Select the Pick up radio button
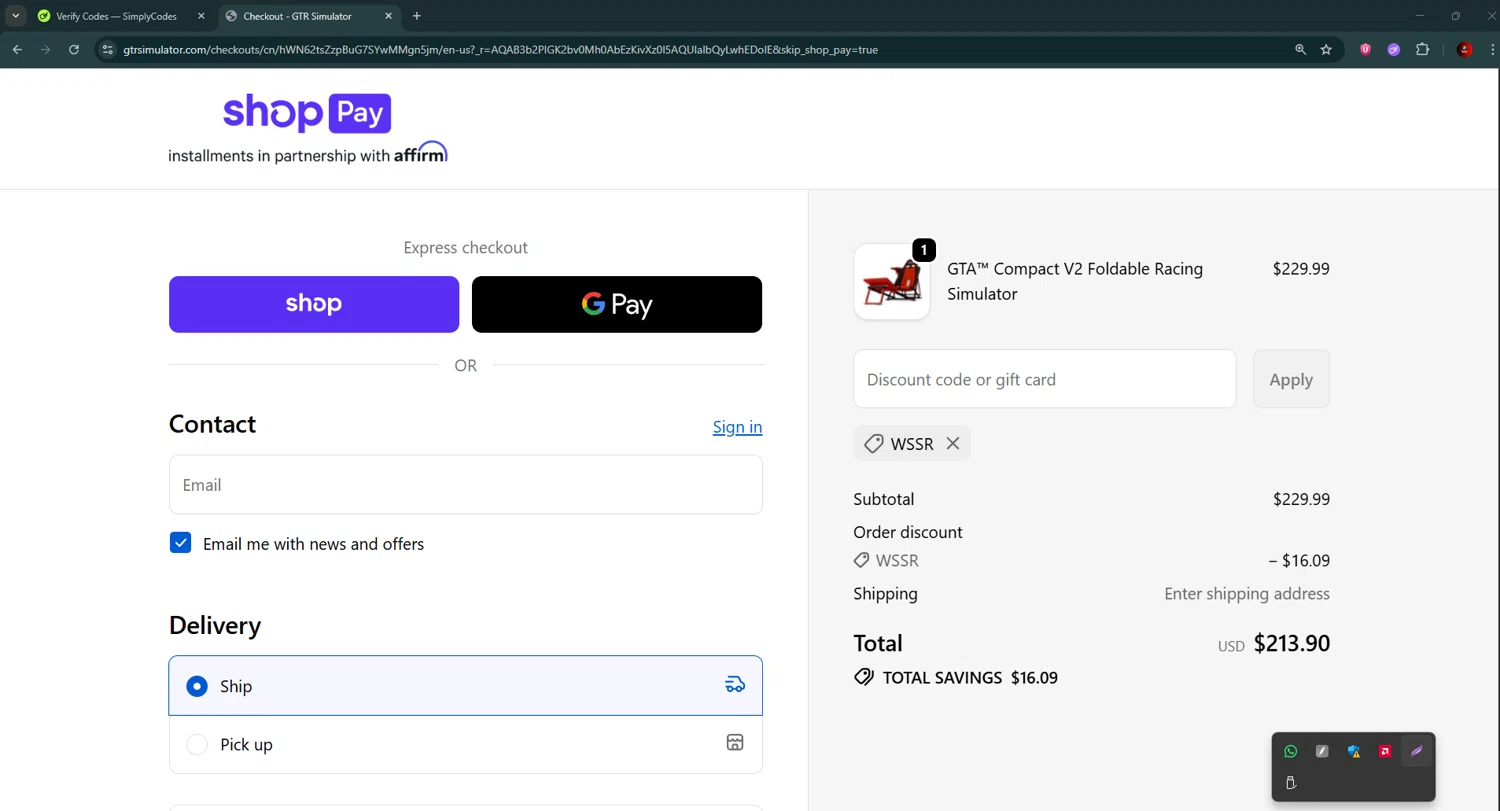Screen dimensions: 1500x811 (197, 744)
